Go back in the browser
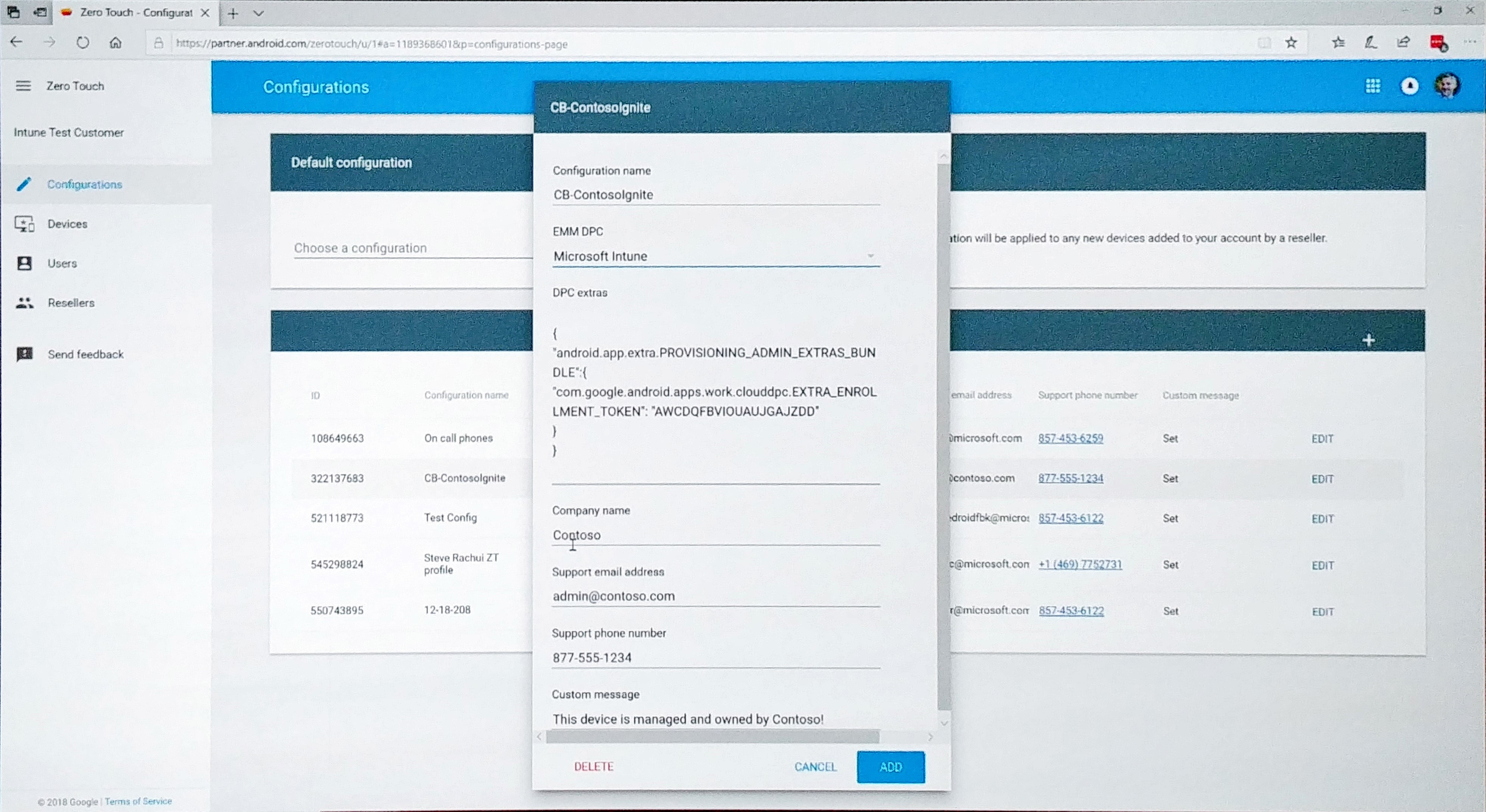 (x=16, y=42)
